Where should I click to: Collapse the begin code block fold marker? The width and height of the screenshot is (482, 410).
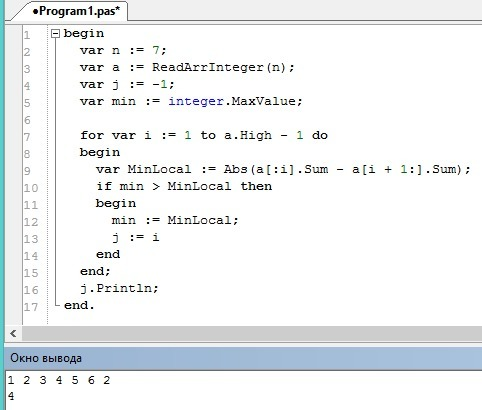tap(56, 33)
